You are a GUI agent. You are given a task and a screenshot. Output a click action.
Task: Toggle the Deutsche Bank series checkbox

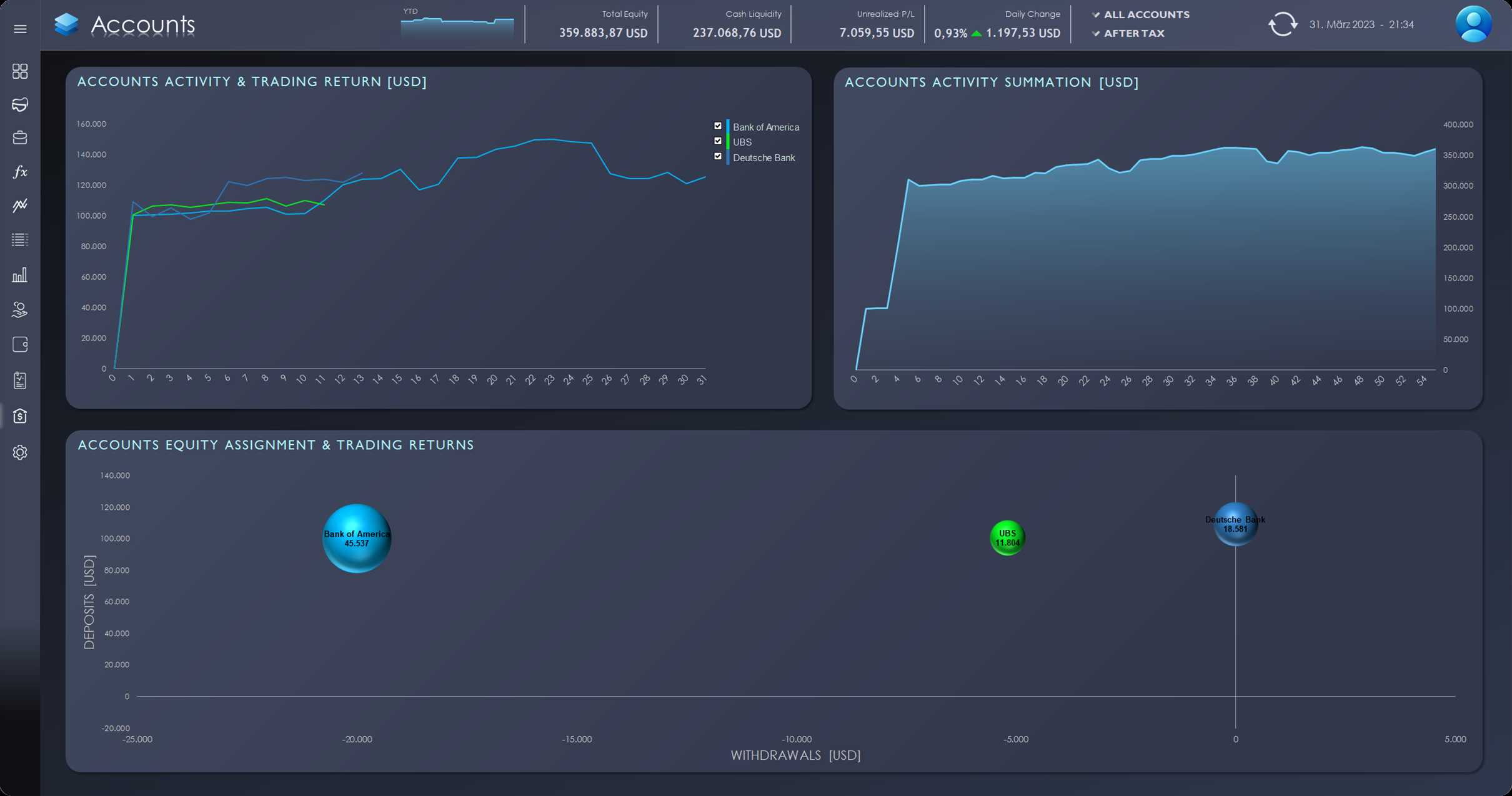(718, 157)
